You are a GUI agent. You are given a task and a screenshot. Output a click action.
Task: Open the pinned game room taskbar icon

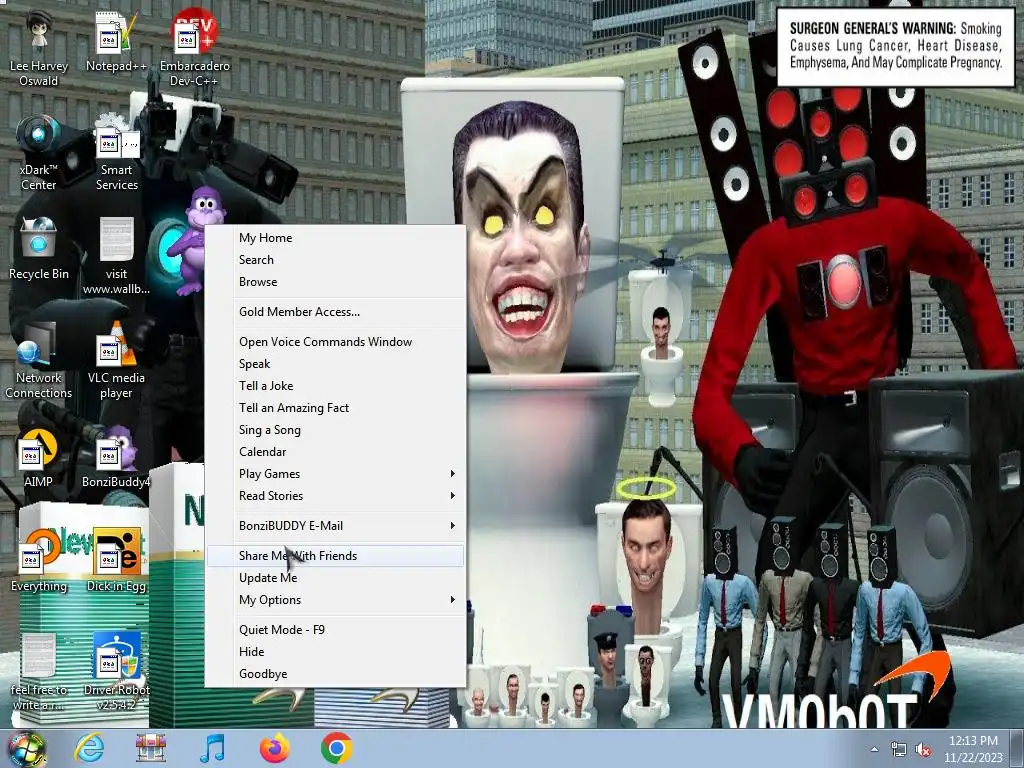[151, 748]
